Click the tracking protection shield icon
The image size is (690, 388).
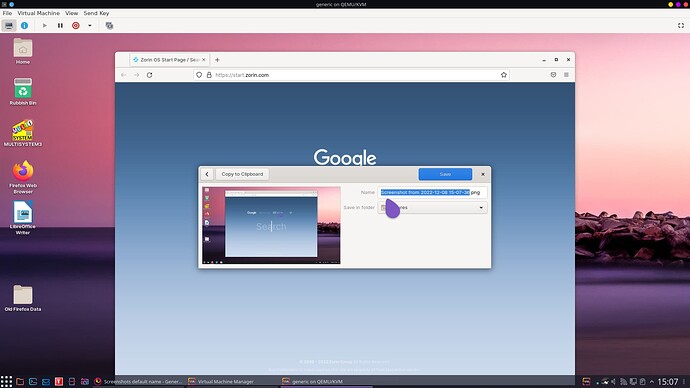(x=199, y=75)
